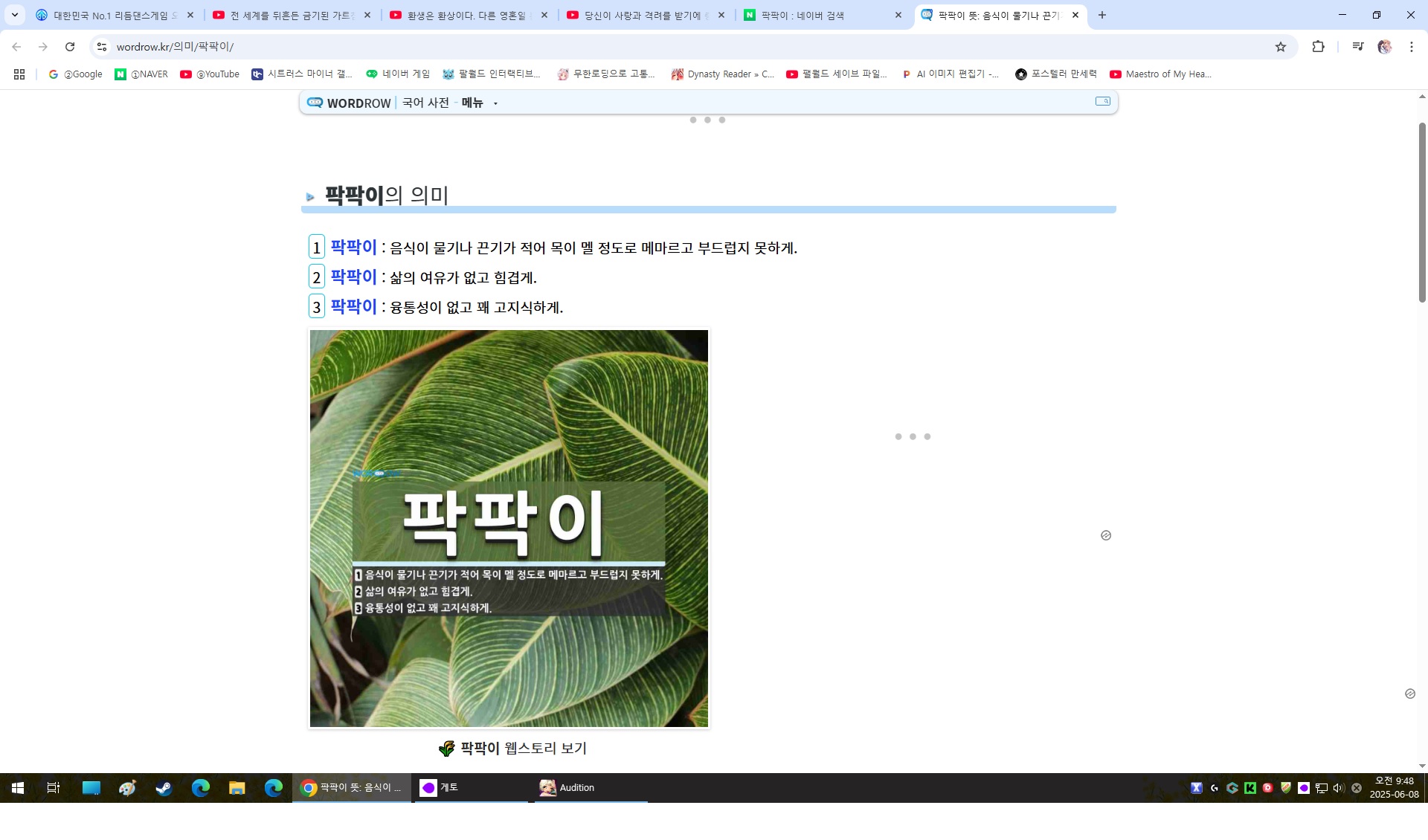Expand the 팍팍이의 의미 heading triangle
Image resolution: width=1428 pixels, height=840 pixels.
310,197
